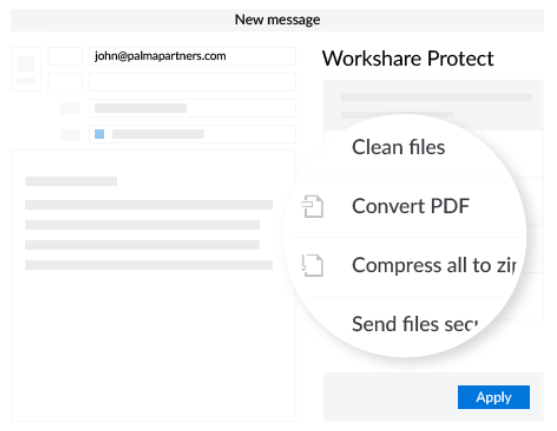Click the blue attachment file icon
Image resolution: width=557 pixels, height=431 pixels.
click(99, 134)
